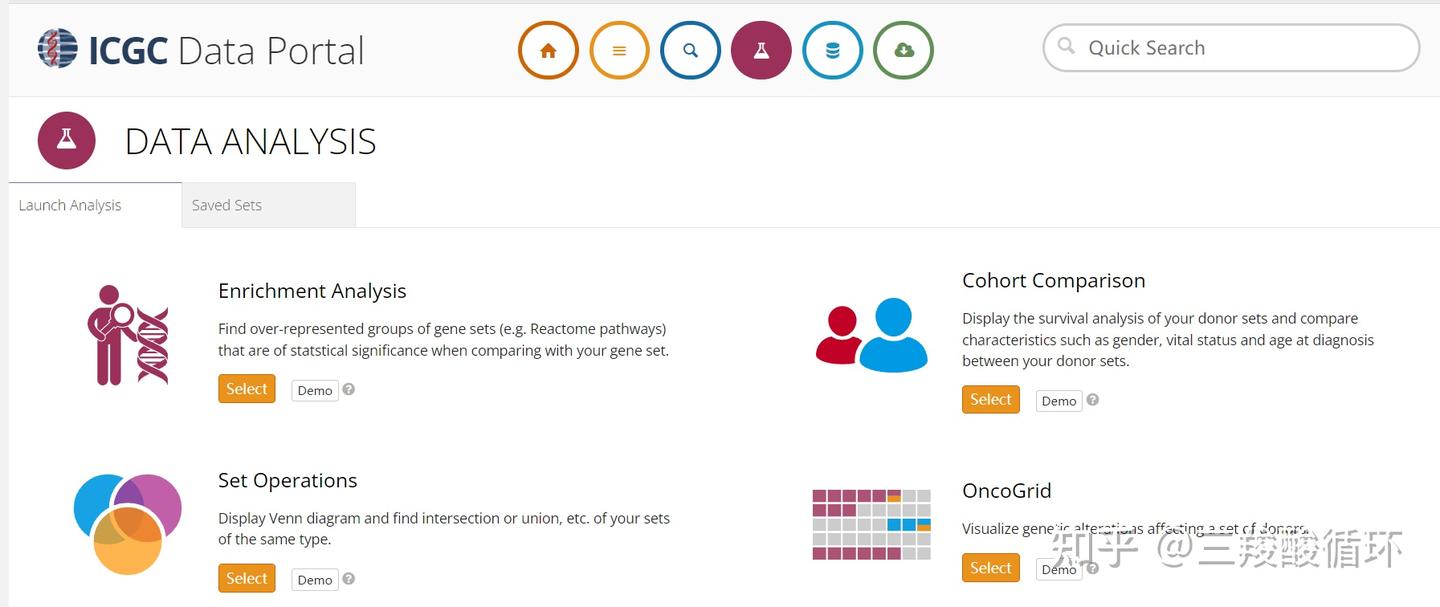Click the Set Operations Venn diagram icon

point(128,523)
